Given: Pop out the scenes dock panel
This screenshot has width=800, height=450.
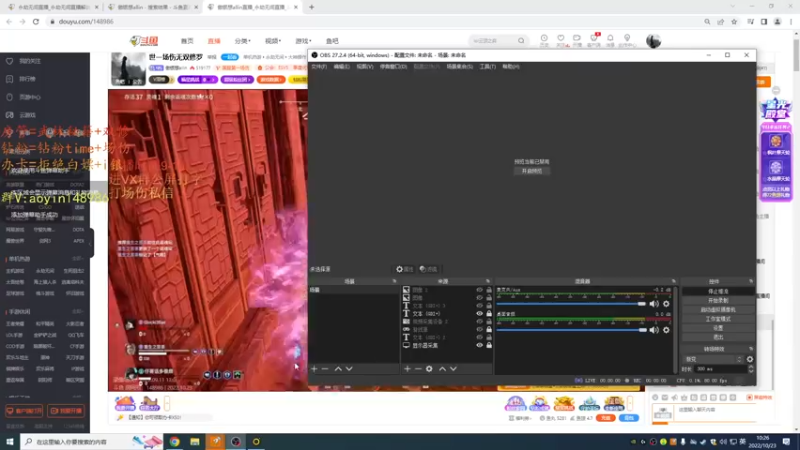Looking at the screenshot, I should tap(394, 281).
